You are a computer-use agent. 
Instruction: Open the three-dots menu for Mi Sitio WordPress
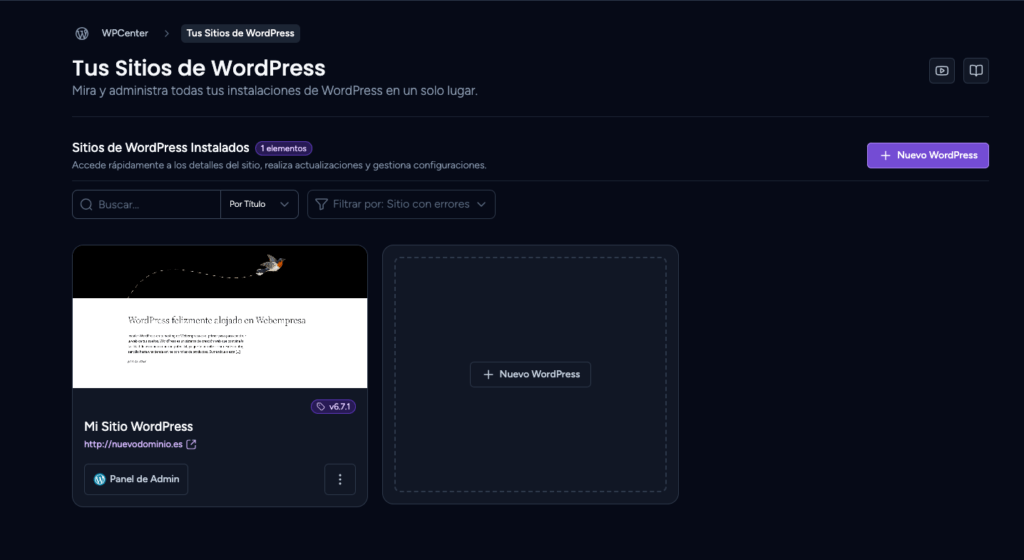(340, 479)
